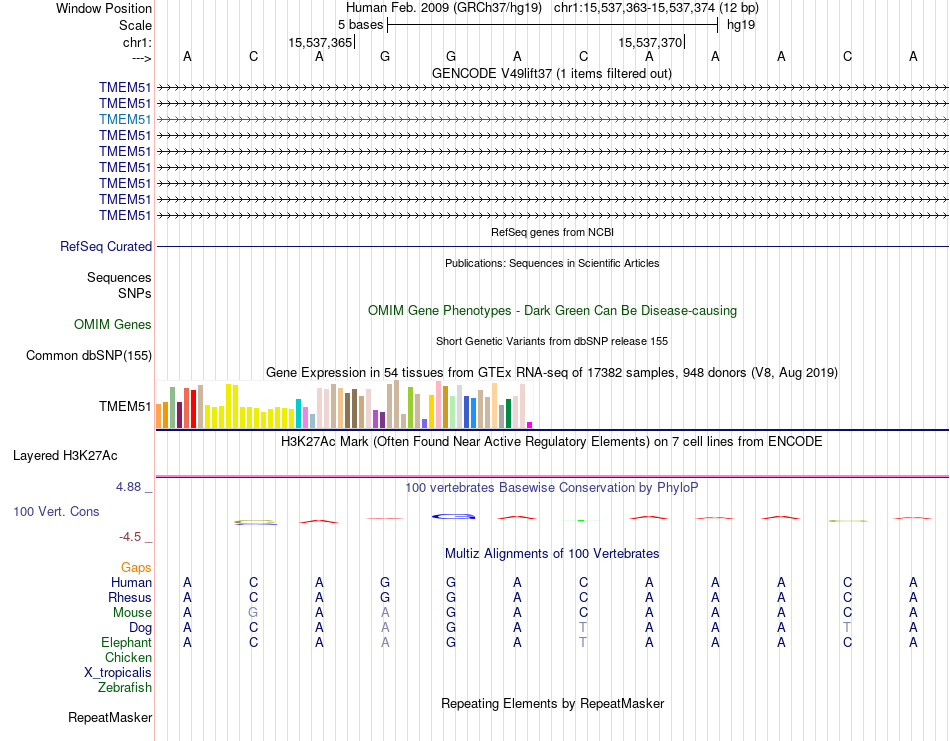Open the H3K27Ac Mark ENCODE track title

click(x=551, y=442)
